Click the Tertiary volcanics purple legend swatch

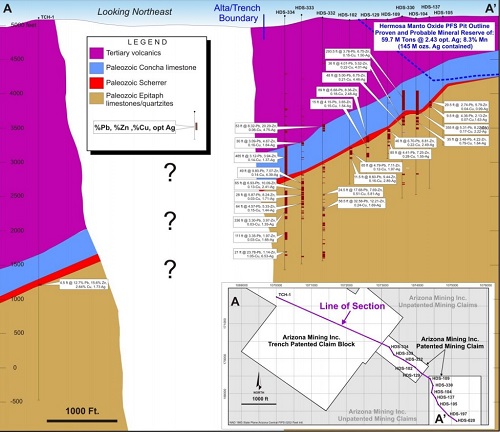(96, 53)
